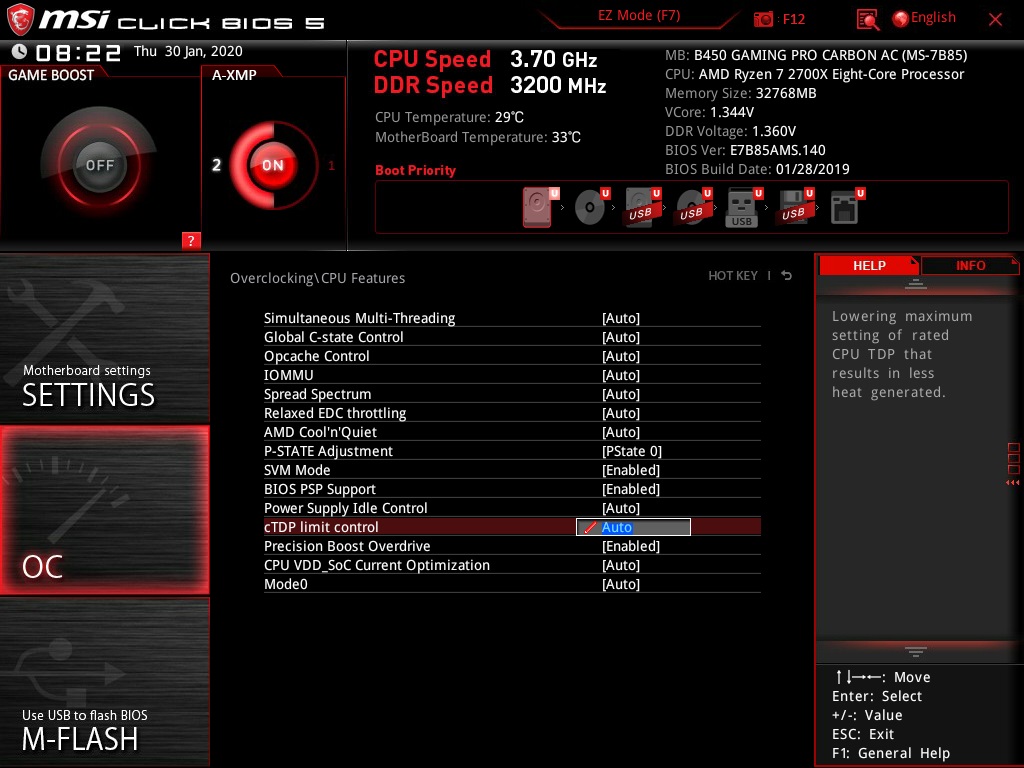The width and height of the screenshot is (1024, 768).
Task: Open the M-FLASH BIOS flash section
Action: tap(104, 682)
